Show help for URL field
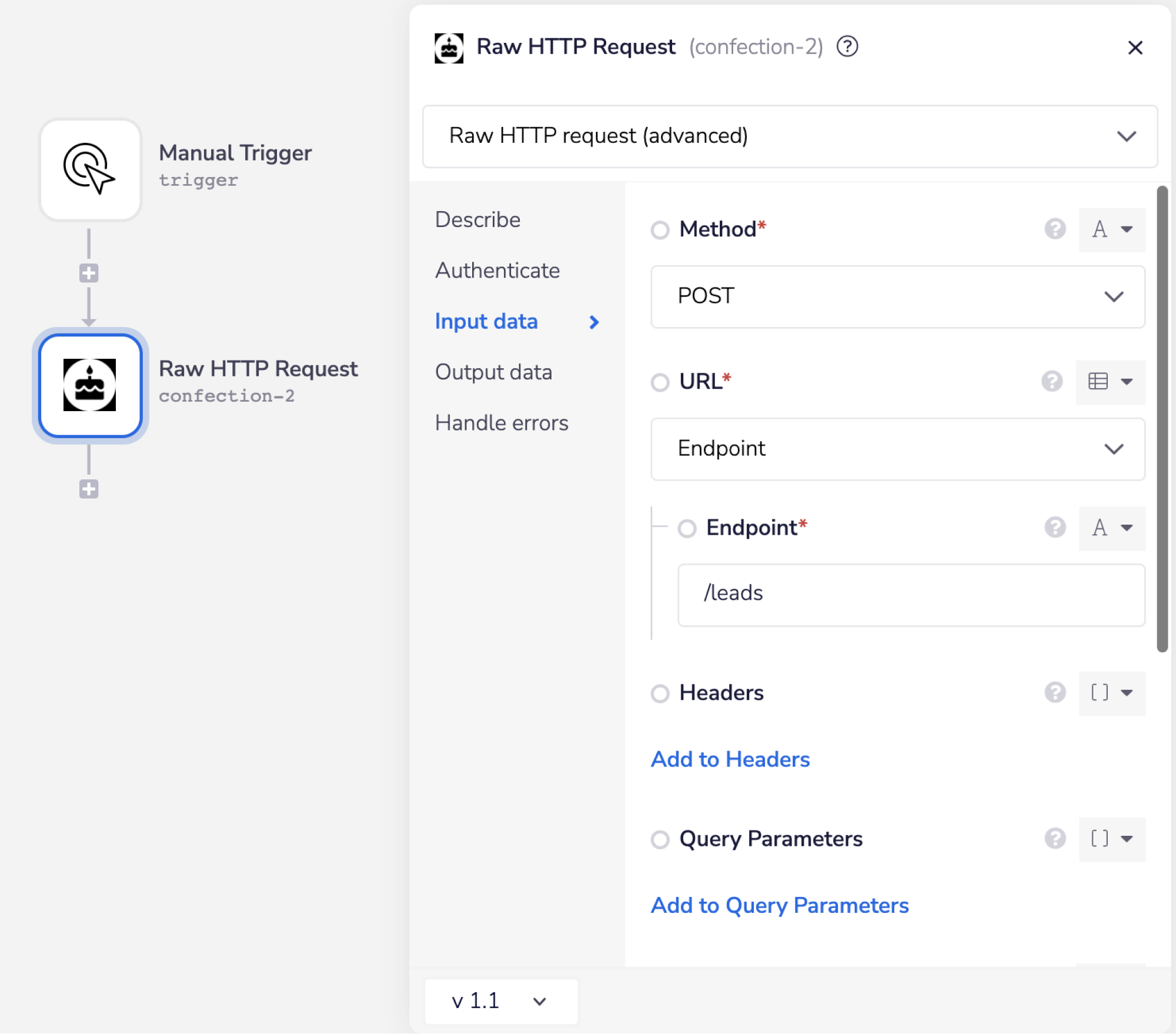1176x1034 pixels. click(x=1052, y=381)
